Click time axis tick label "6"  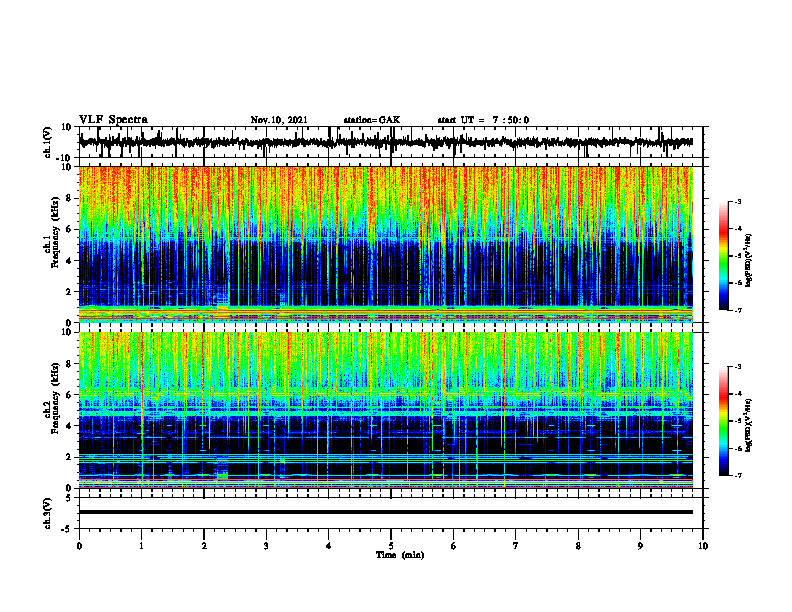(453, 546)
